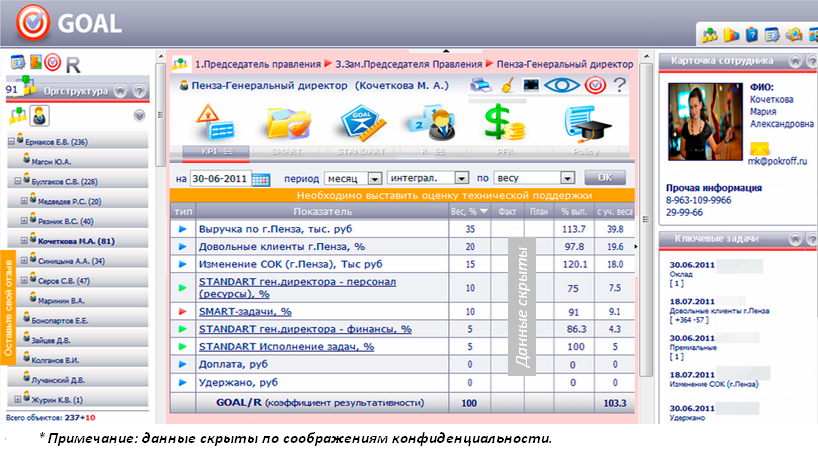Click the large R letter icon
Screen dimensions: 818x458
click(x=73, y=65)
